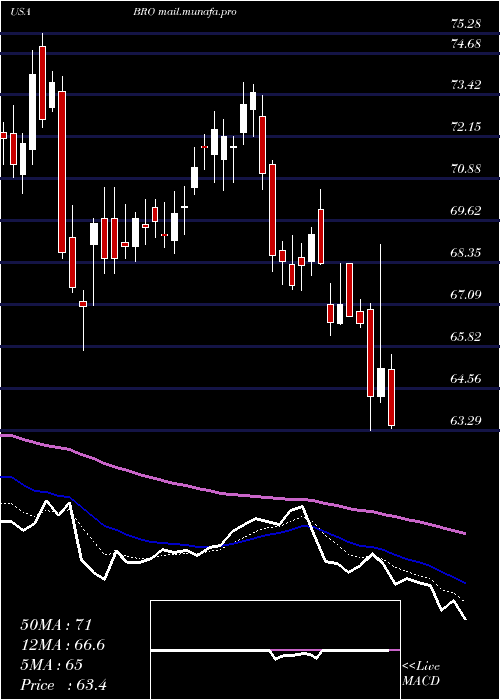Click the <<Live MACD label
The width and height of the screenshot is (500, 700).
click(x=421, y=674)
